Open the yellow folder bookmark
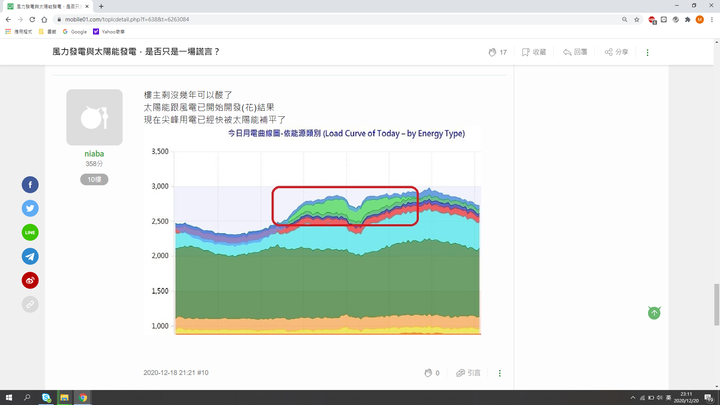Screen dimensions: 720x405 pyautogui.click(x=47, y=32)
